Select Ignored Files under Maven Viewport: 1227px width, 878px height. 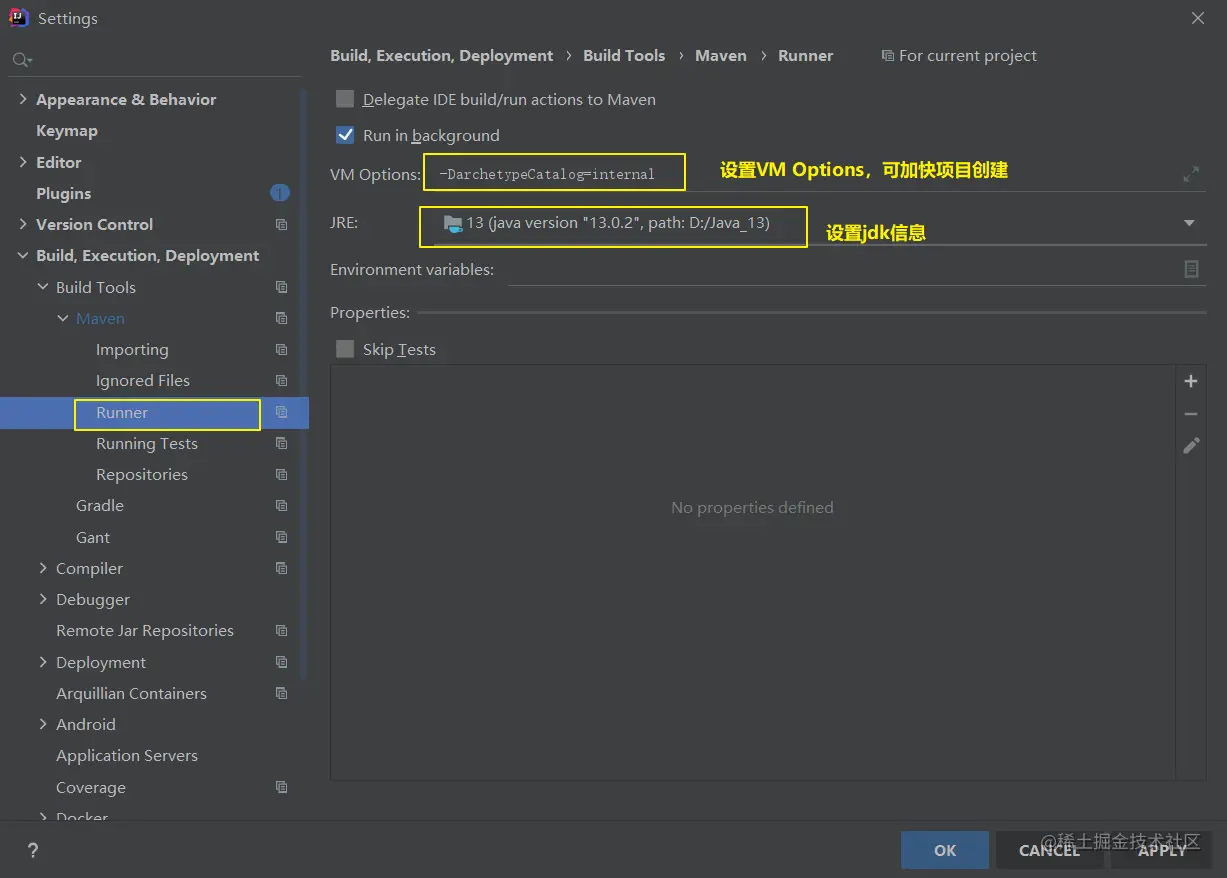pos(143,381)
